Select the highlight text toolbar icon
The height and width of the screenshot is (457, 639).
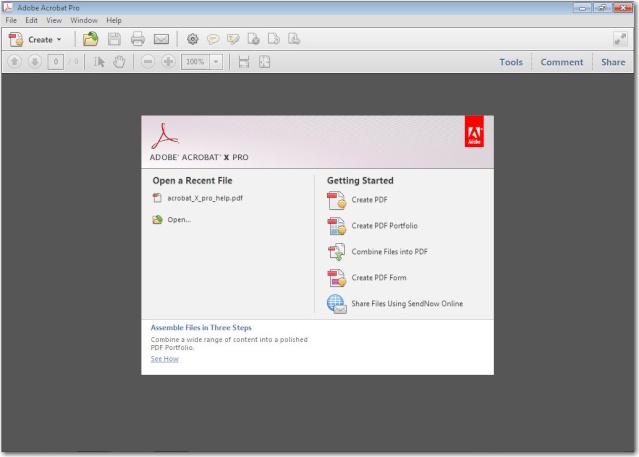(233, 39)
